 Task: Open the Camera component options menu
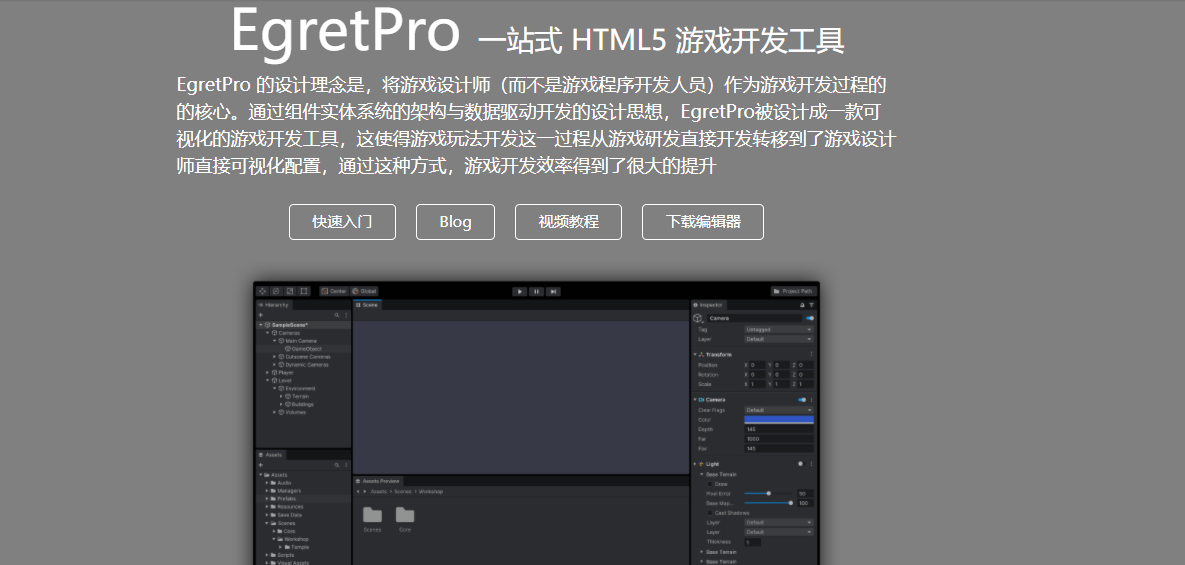coord(812,400)
